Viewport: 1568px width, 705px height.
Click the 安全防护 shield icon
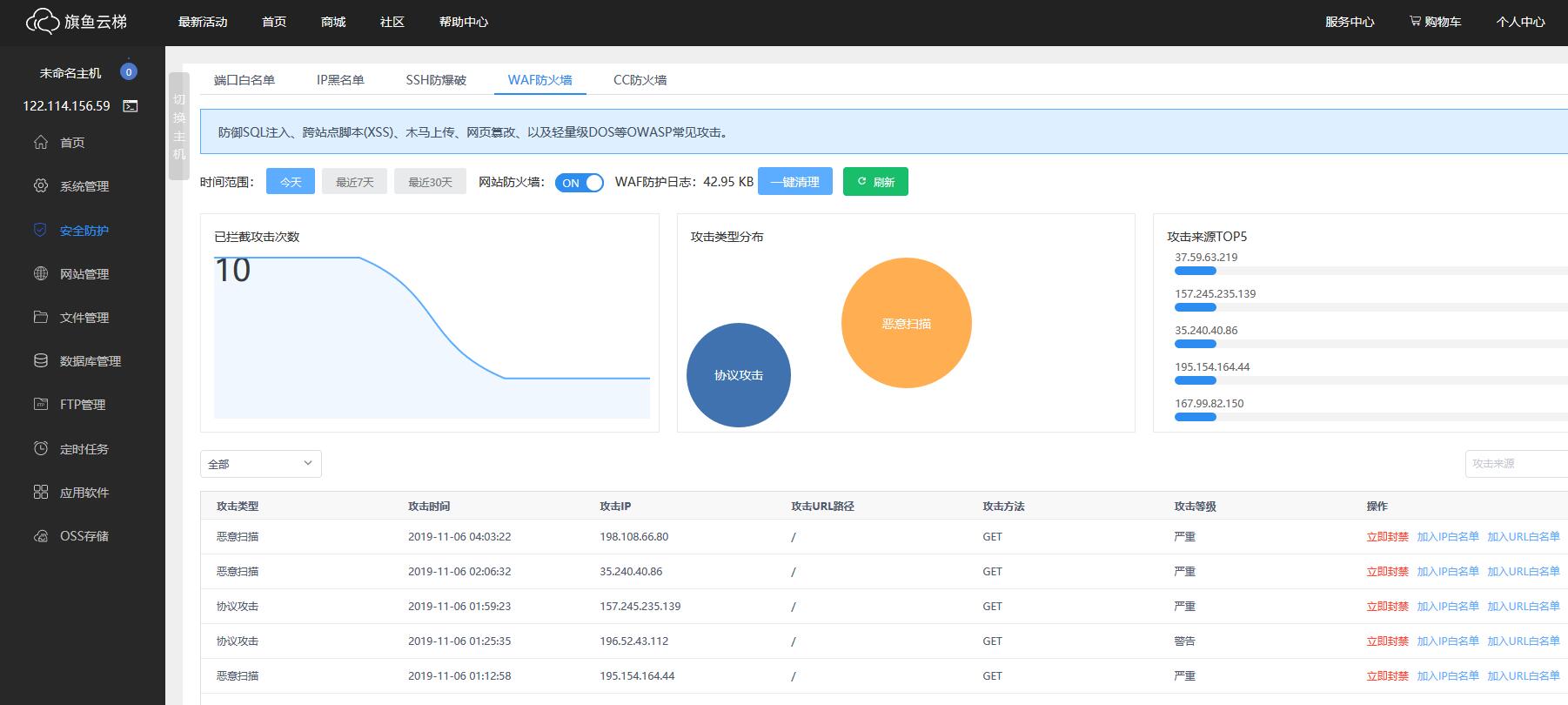[40, 230]
